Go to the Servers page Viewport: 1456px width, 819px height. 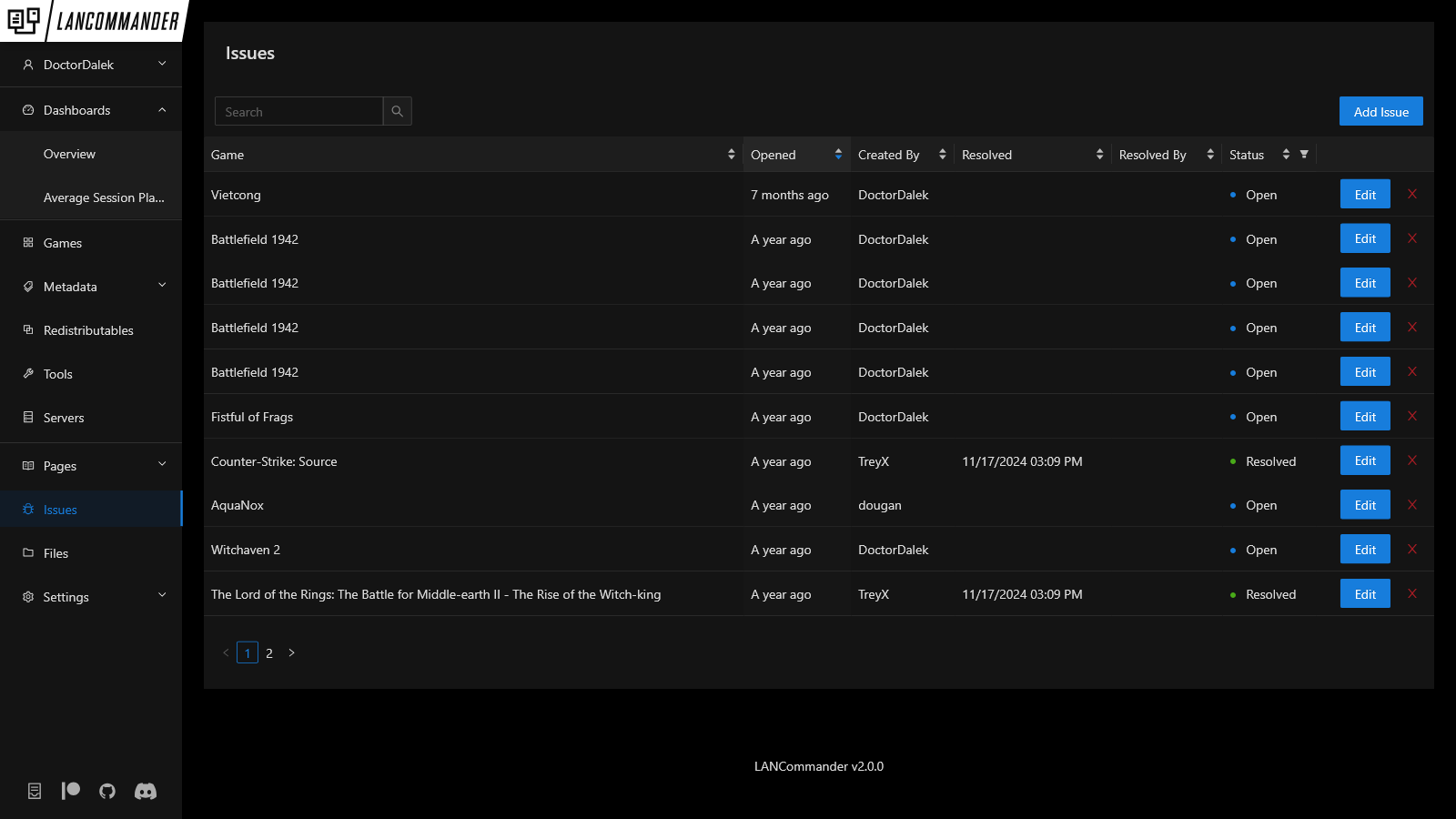coord(64,418)
